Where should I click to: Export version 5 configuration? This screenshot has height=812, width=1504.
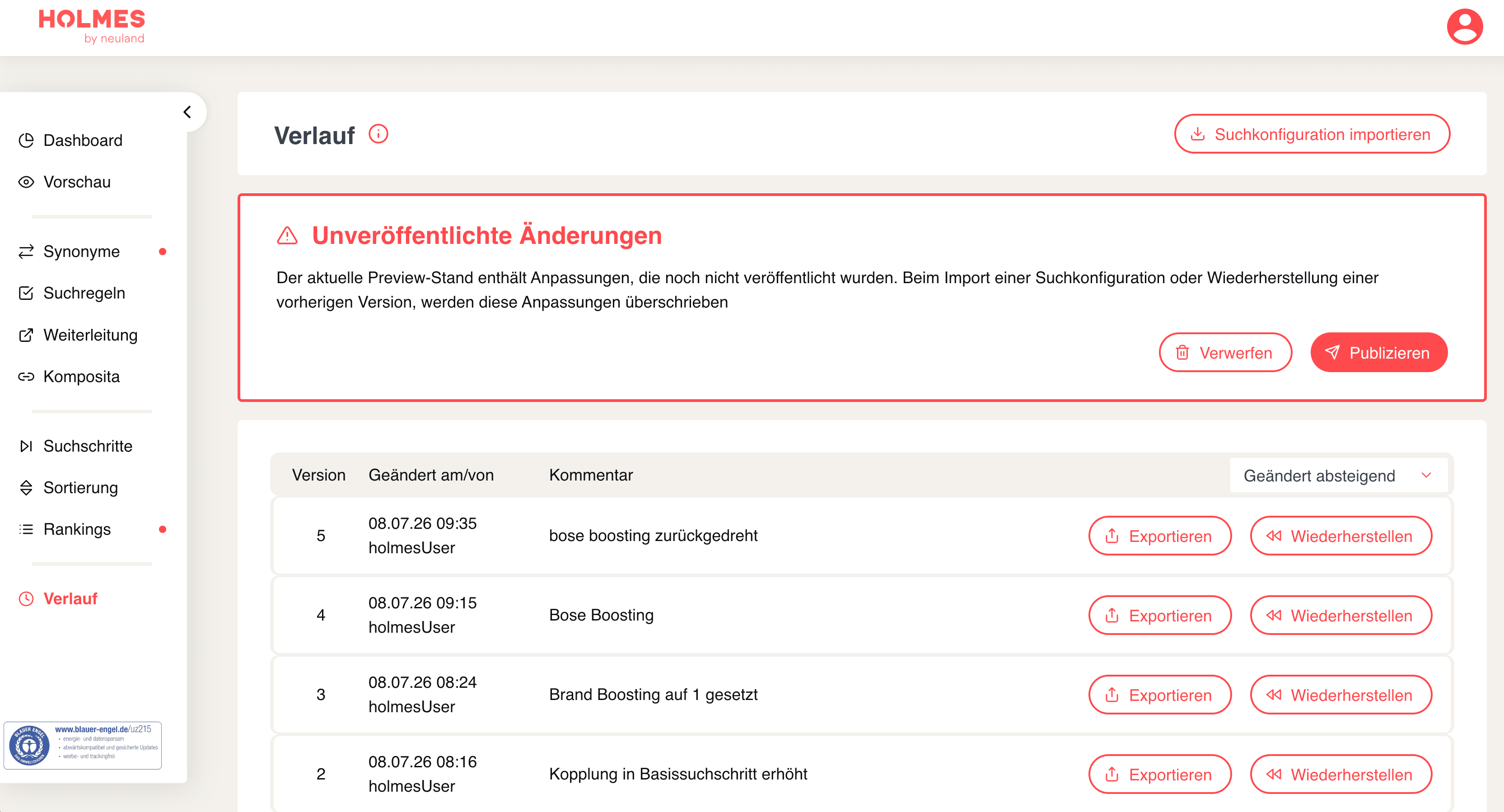(1159, 535)
